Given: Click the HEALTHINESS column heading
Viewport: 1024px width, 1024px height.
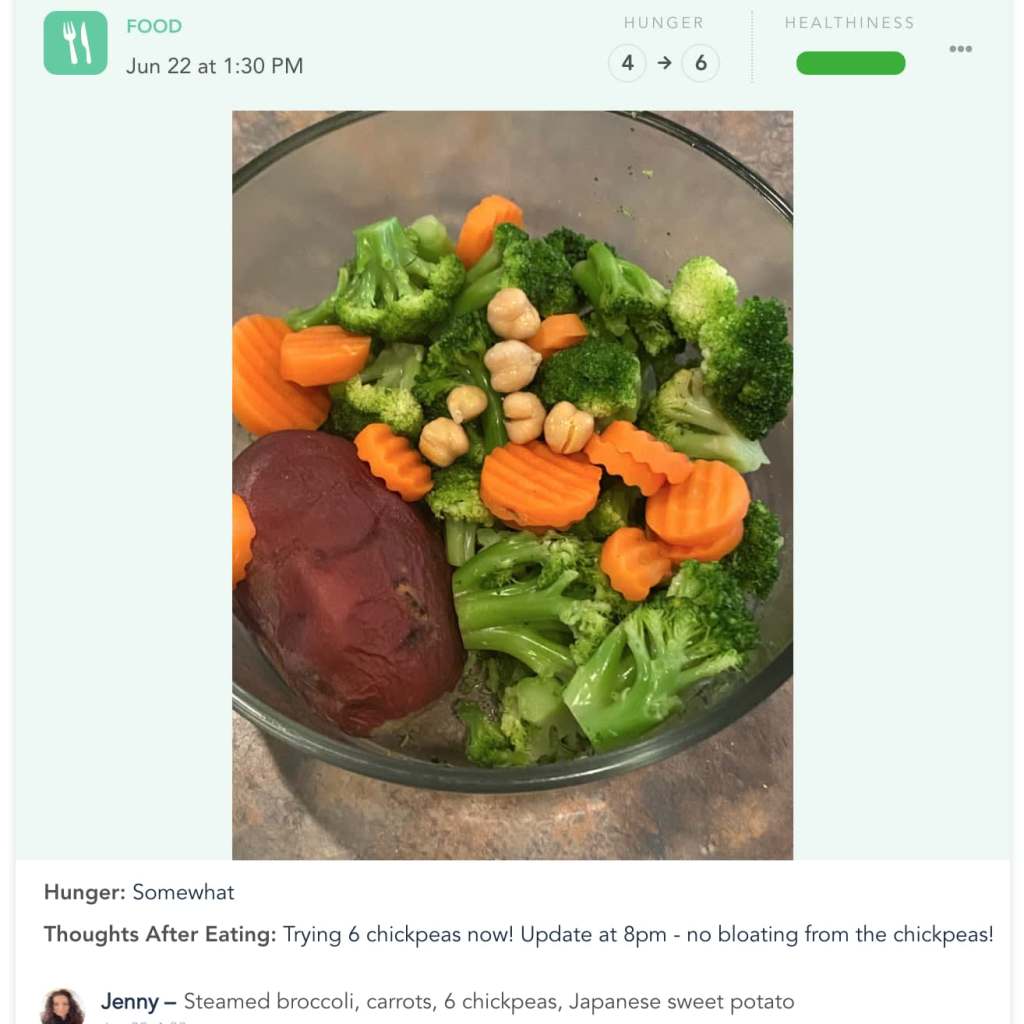Looking at the screenshot, I should [850, 23].
